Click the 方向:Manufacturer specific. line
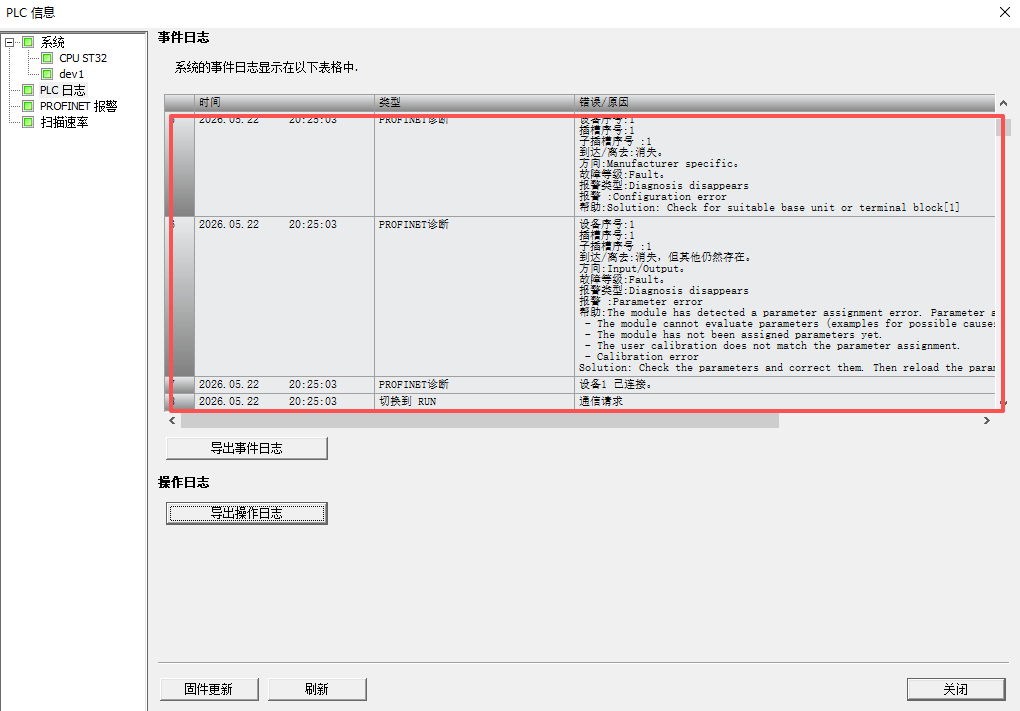This screenshot has width=1020, height=711. coord(659,164)
